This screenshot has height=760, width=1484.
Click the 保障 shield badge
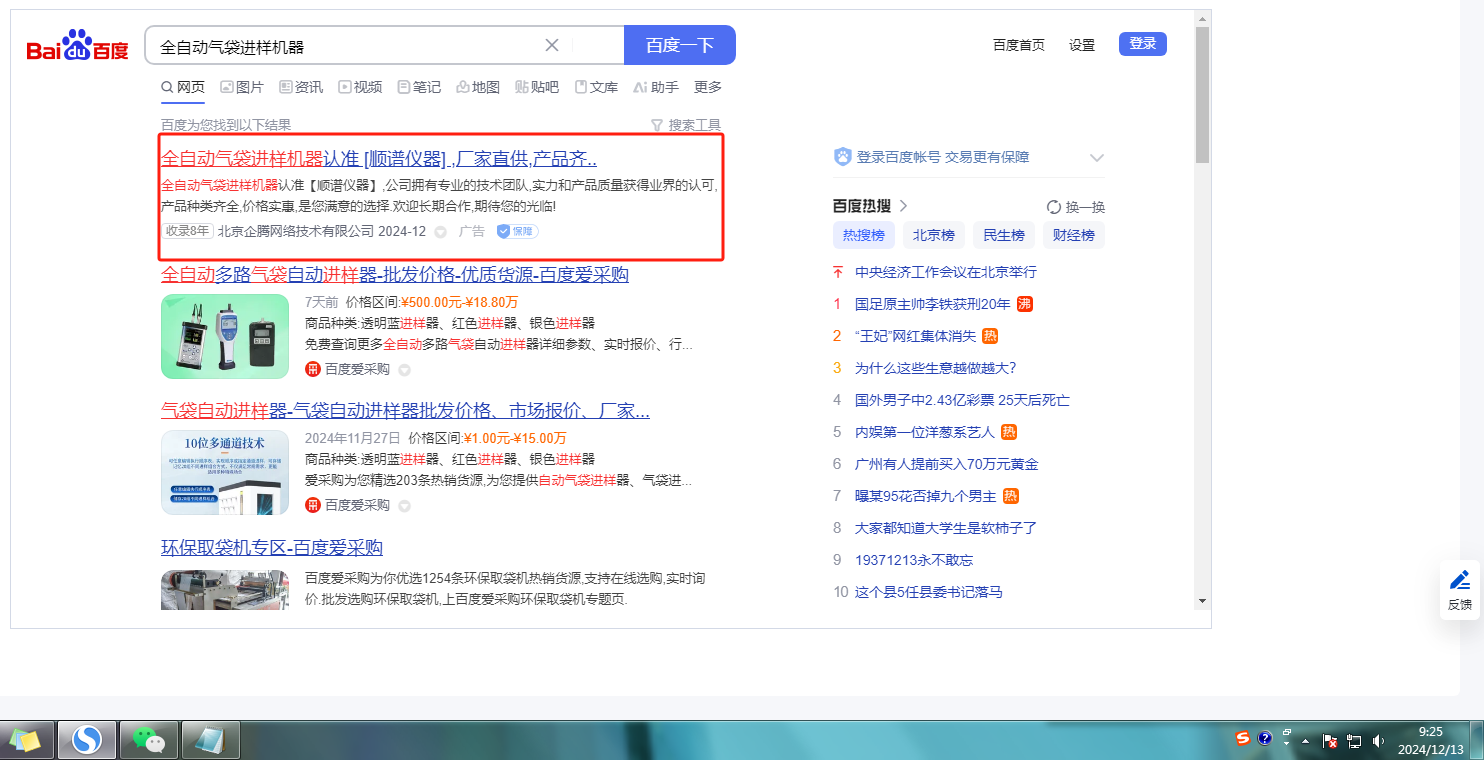pos(517,231)
